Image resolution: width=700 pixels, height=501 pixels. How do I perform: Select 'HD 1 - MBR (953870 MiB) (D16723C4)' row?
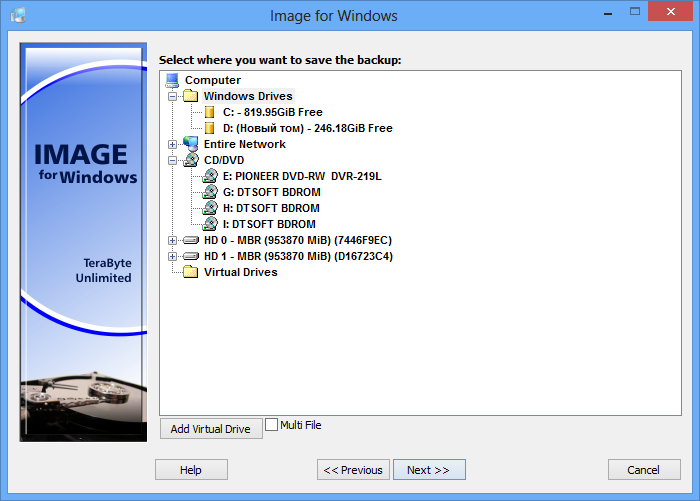[x=298, y=256]
